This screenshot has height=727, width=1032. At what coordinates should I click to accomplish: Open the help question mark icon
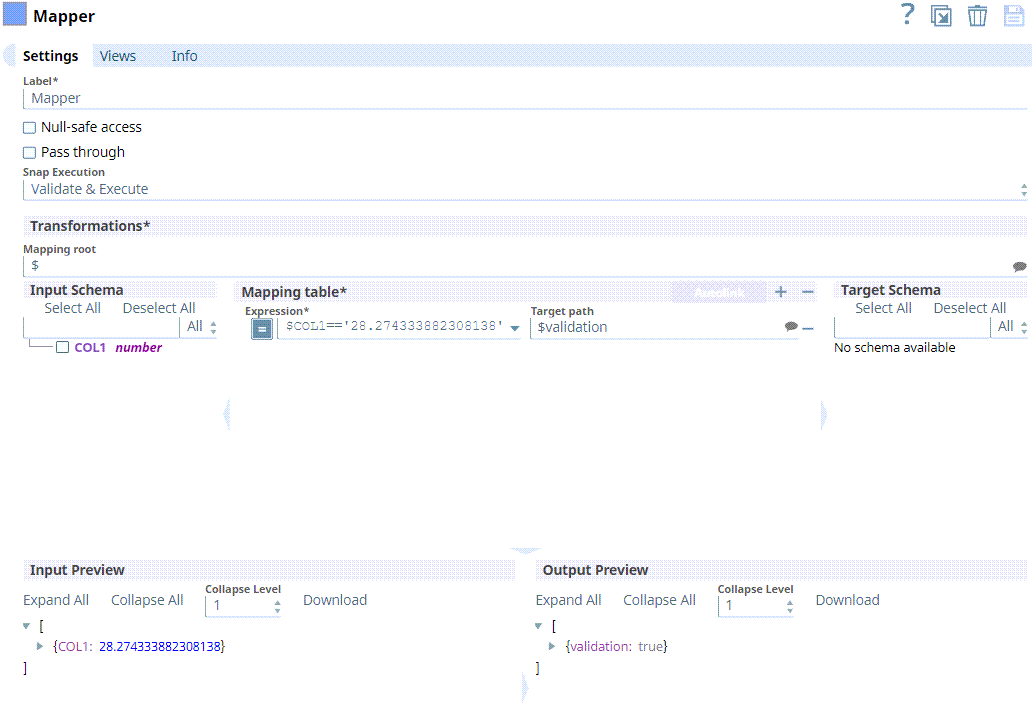tap(907, 15)
